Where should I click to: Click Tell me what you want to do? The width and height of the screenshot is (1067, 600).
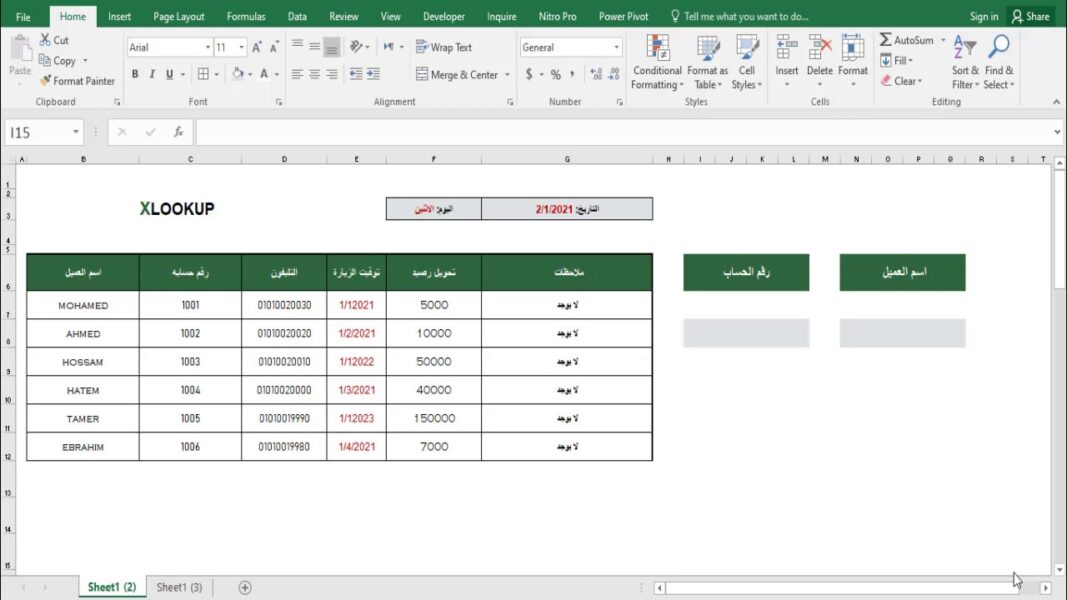(x=740, y=16)
